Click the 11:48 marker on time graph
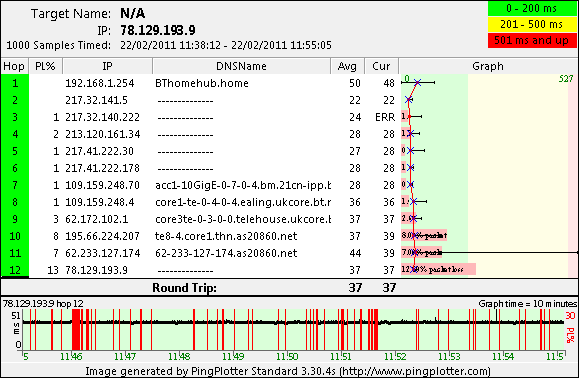The height and width of the screenshot is (378, 579). coord(179,357)
